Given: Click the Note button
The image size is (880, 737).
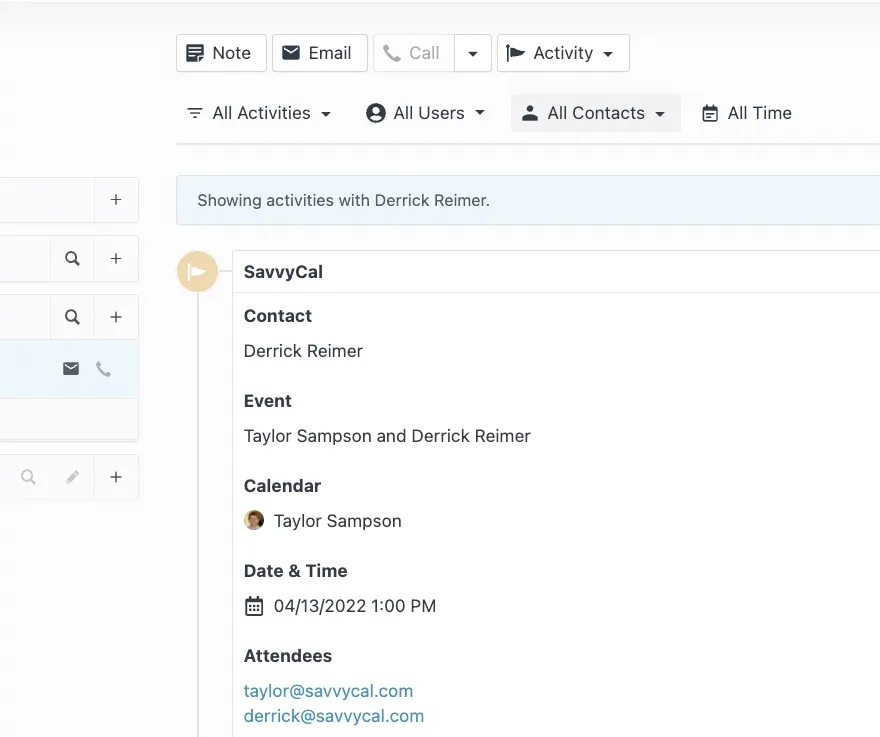Looking at the screenshot, I should point(221,53).
